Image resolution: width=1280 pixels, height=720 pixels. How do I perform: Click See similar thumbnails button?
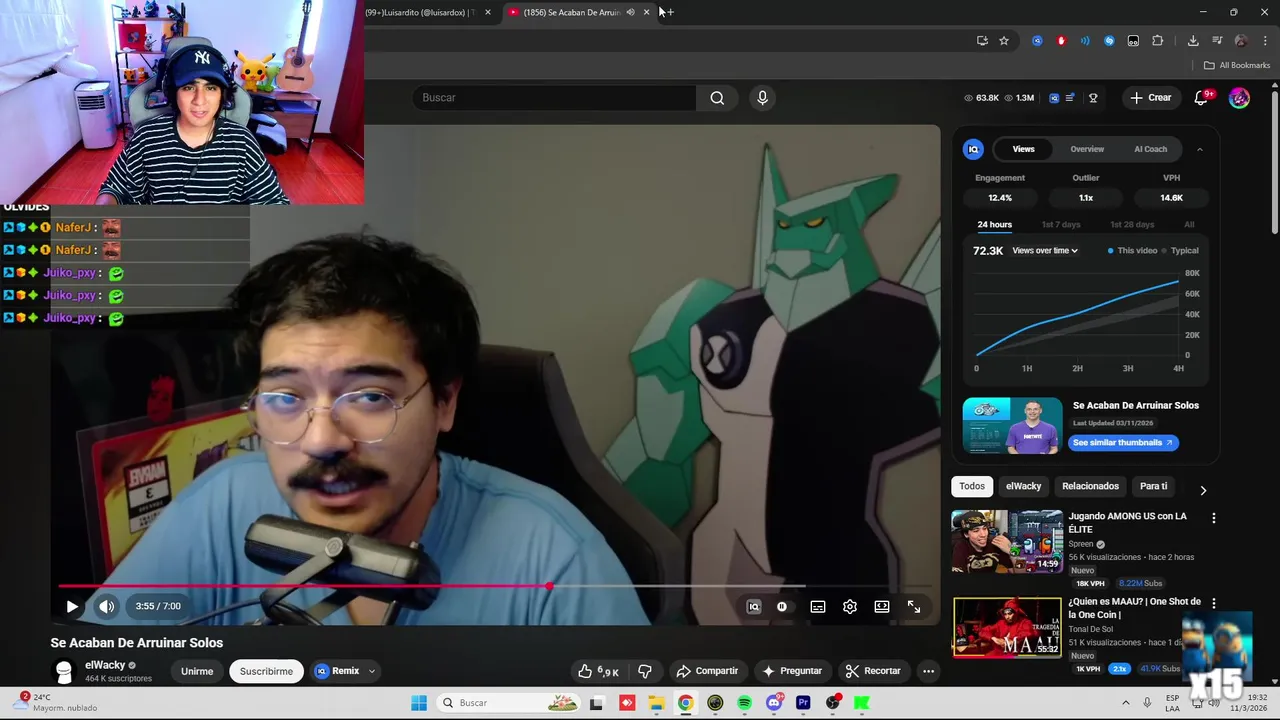pyautogui.click(x=1123, y=442)
